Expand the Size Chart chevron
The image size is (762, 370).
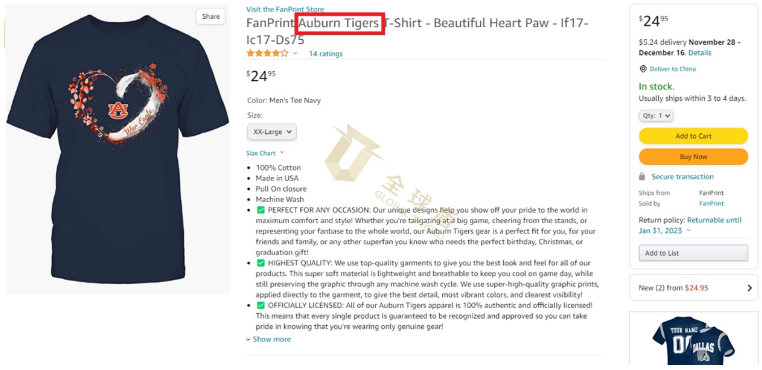coord(282,153)
